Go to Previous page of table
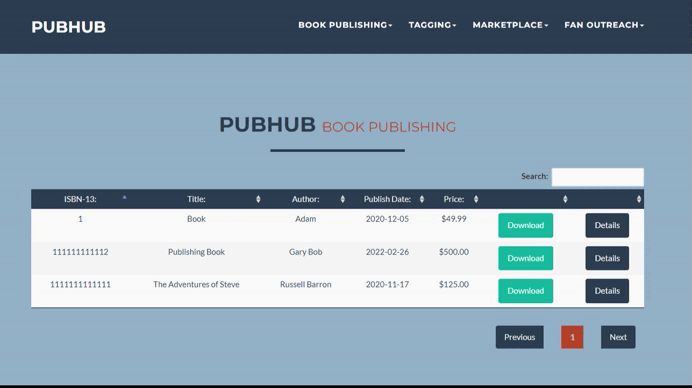692x388 pixels. coord(519,337)
